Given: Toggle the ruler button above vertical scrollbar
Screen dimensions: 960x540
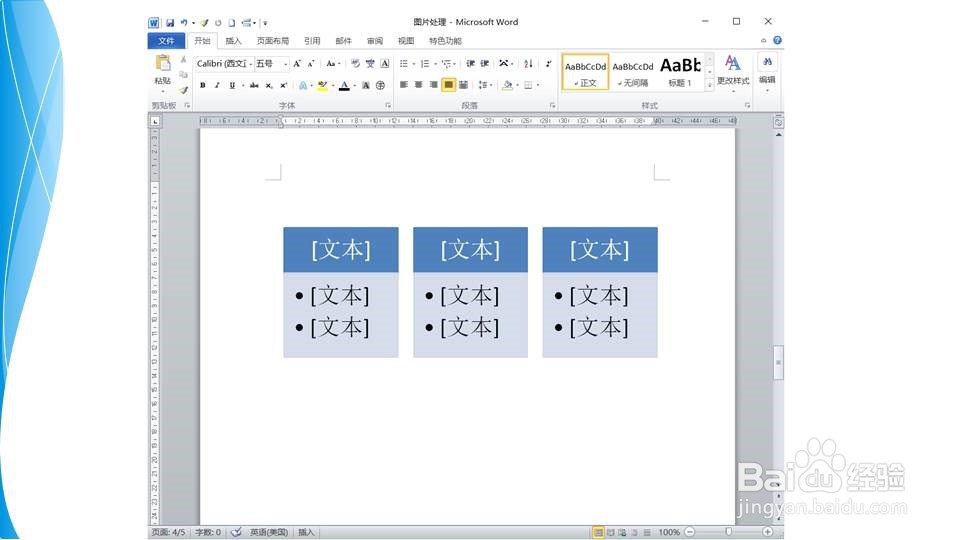Looking at the screenshot, I should (778, 122).
